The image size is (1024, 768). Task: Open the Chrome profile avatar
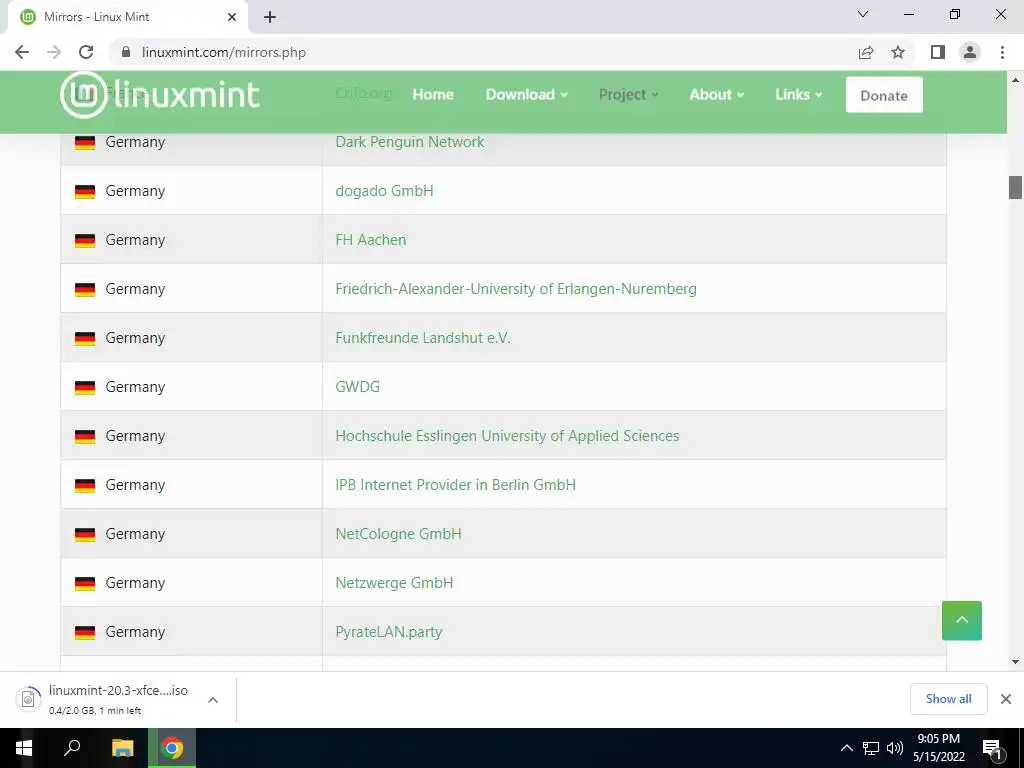970,52
